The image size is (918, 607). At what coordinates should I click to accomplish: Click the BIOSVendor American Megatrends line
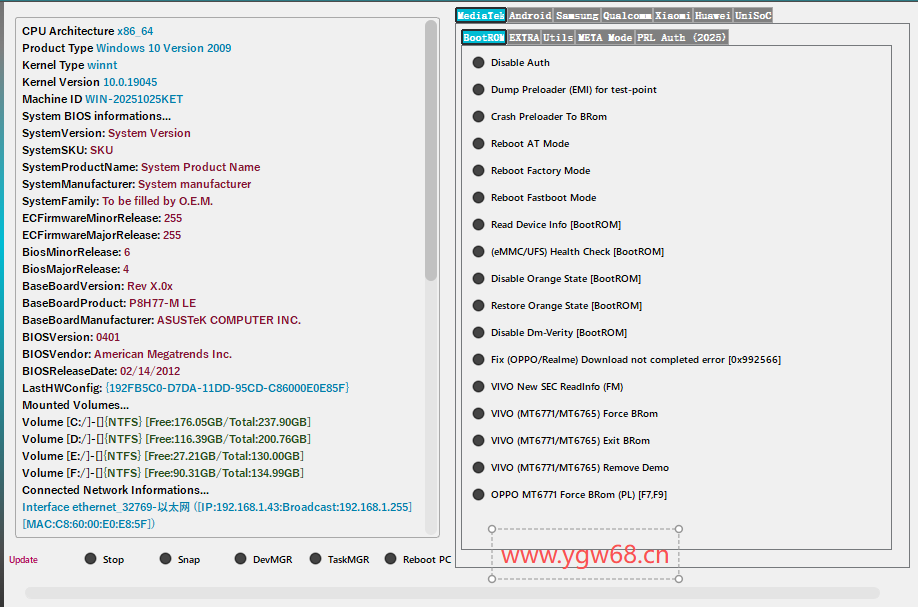[127, 354]
